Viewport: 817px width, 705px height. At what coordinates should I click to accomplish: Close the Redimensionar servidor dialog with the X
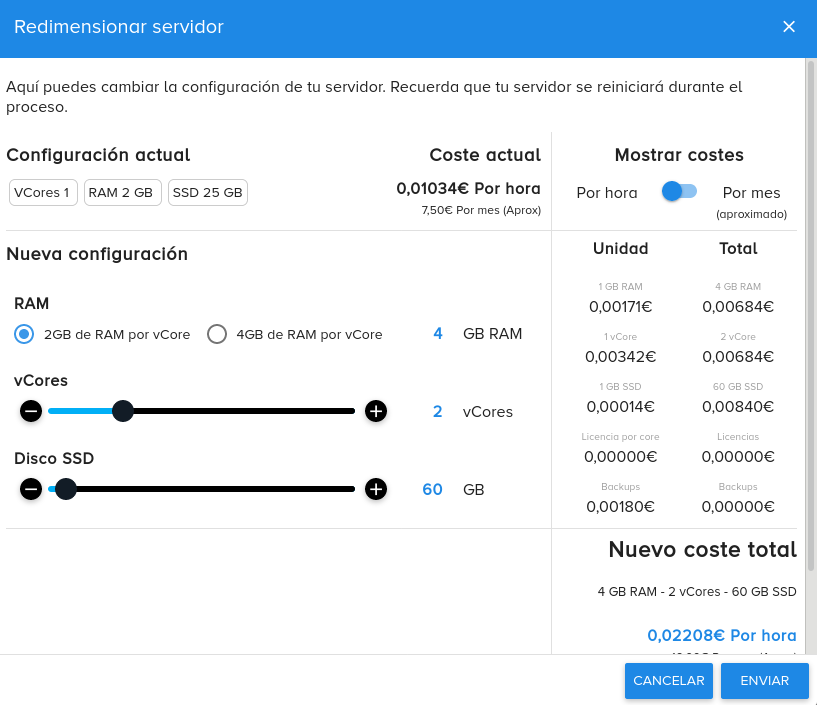(x=789, y=28)
